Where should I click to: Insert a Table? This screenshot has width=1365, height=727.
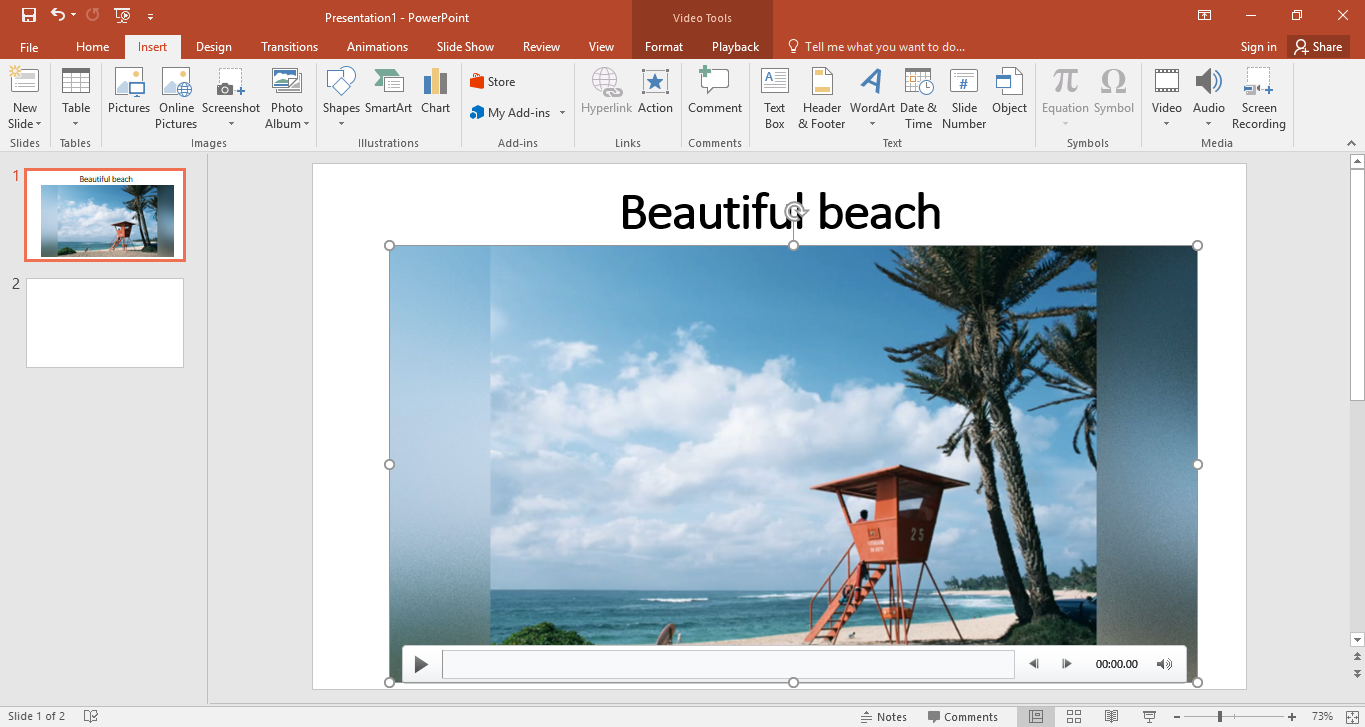[x=75, y=97]
